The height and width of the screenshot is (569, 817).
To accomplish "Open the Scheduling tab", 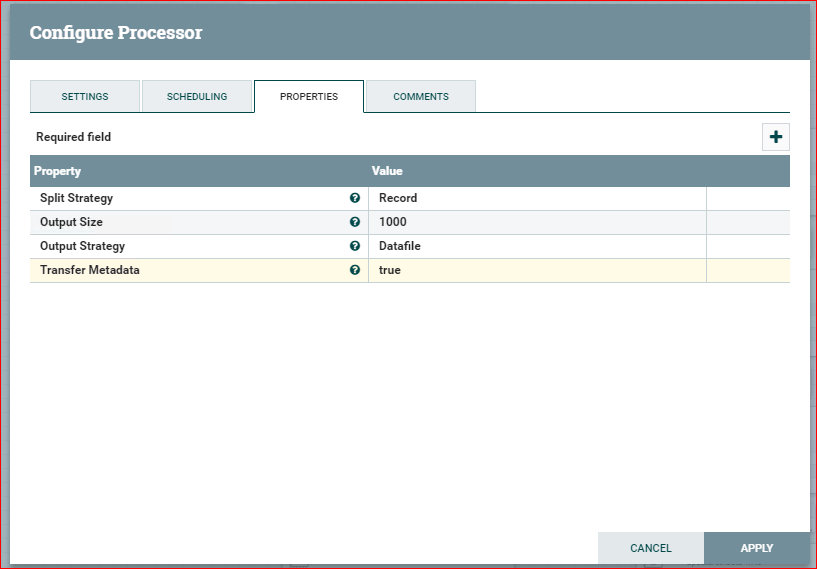I will tap(197, 97).
